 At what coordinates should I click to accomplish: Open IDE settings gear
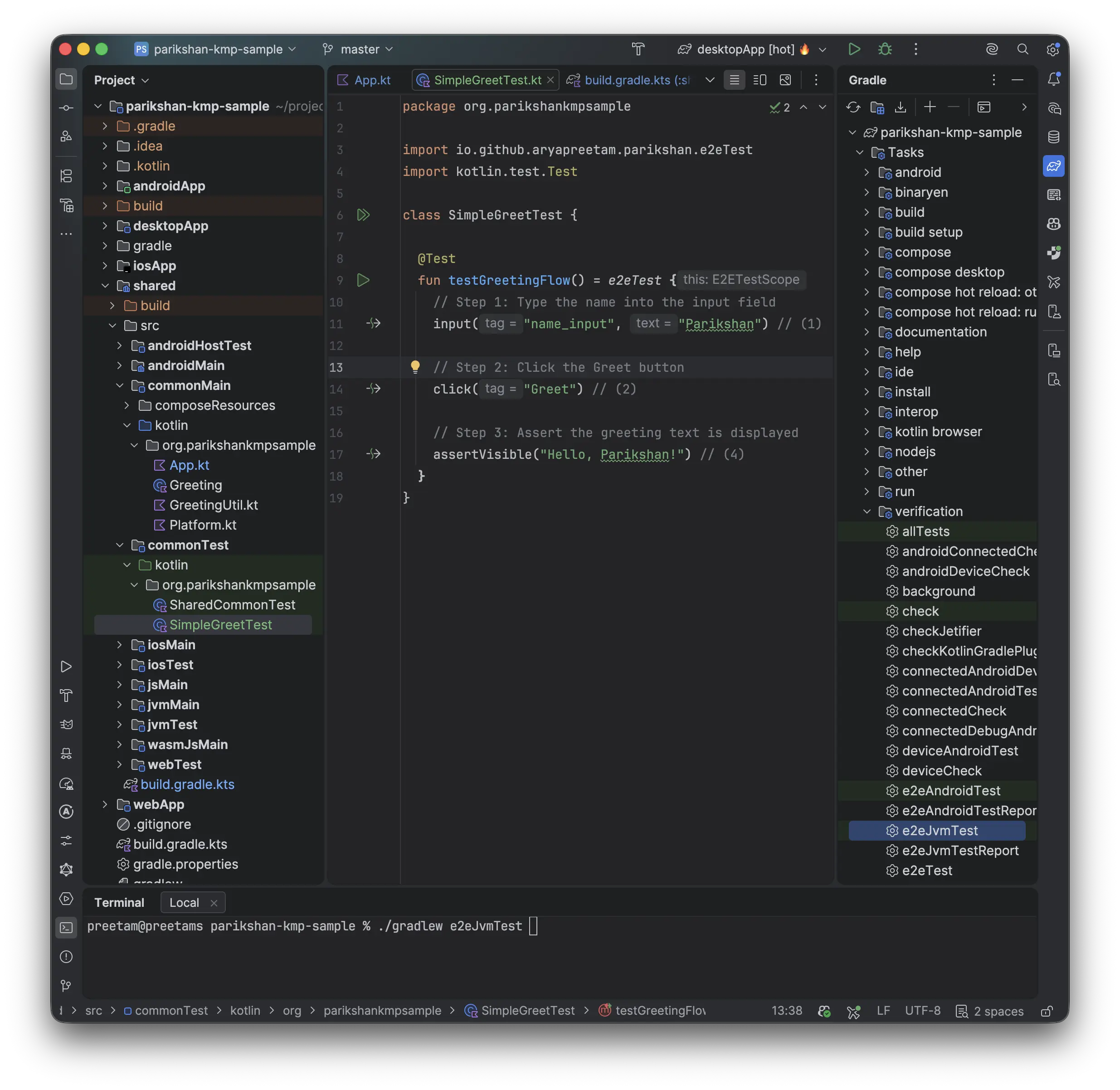1052,49
